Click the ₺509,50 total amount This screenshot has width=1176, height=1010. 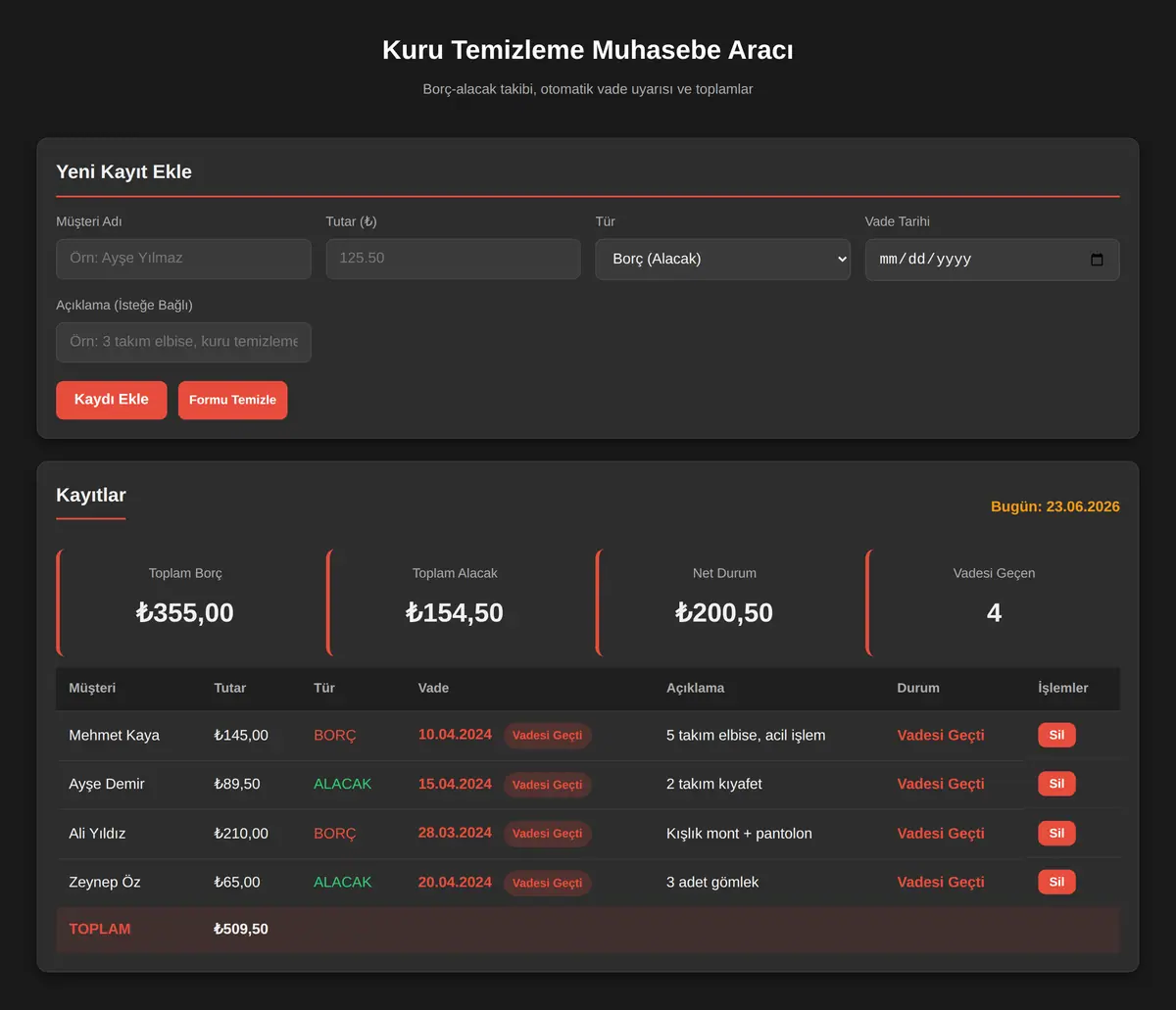point(241,929)
